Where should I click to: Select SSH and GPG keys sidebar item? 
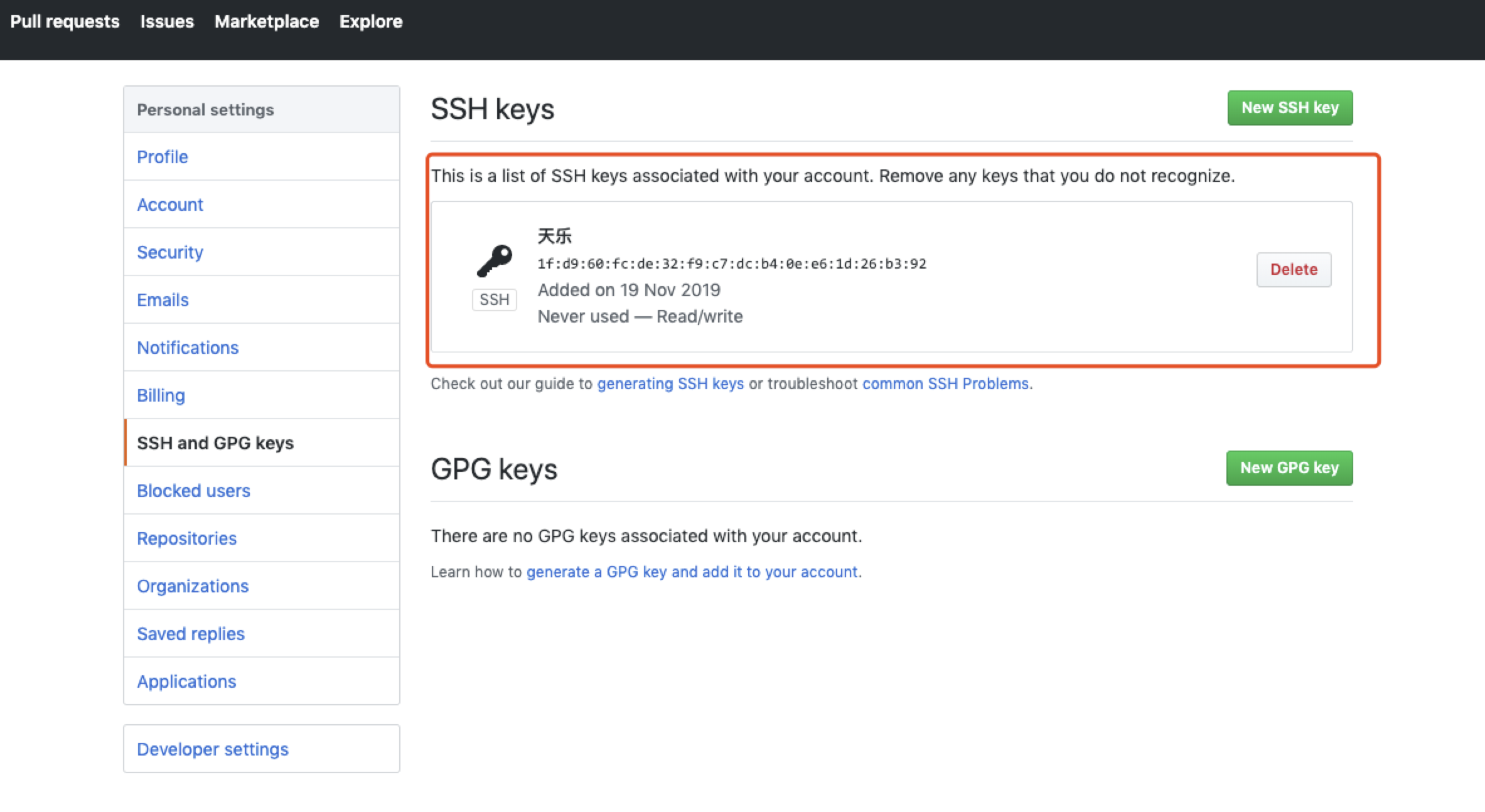point(215,443)
